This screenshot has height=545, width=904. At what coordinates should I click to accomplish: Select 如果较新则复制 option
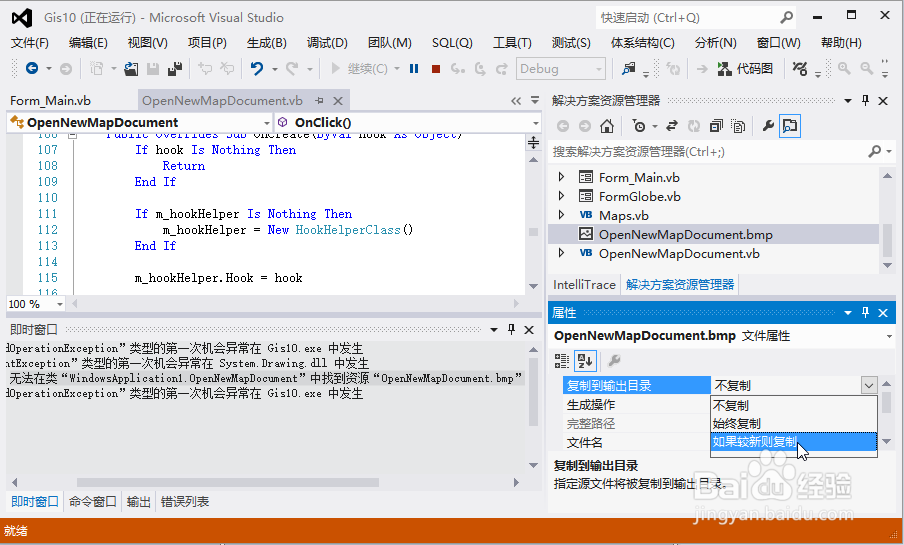(794, 442)
